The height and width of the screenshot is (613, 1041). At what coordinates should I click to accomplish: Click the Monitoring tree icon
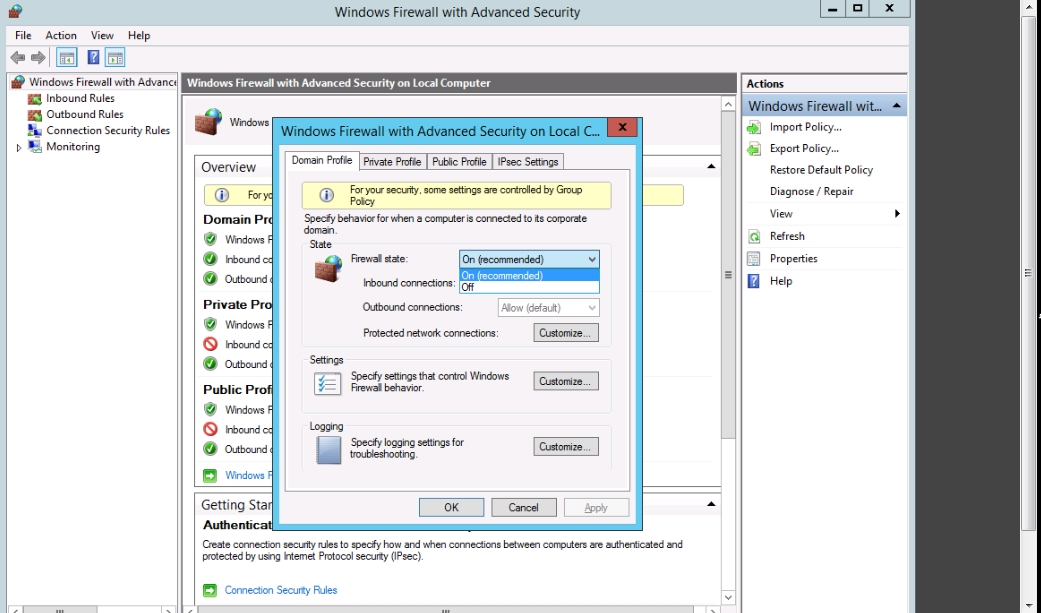(x=35, y=147)
